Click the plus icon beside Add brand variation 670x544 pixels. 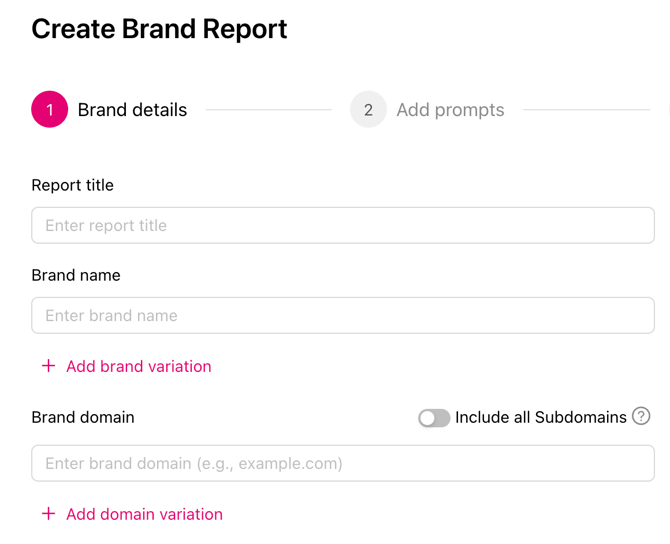click(x=48, y=366)
